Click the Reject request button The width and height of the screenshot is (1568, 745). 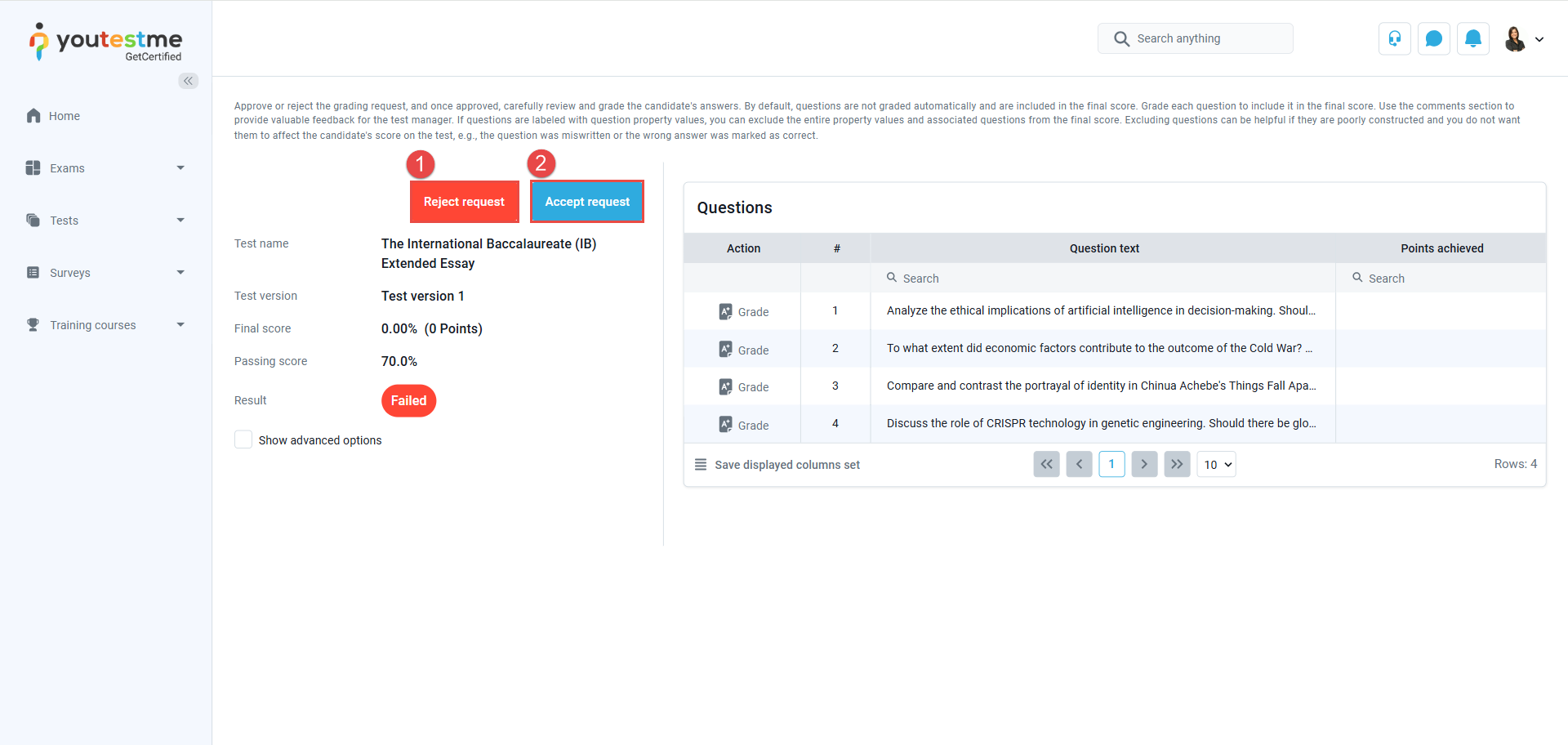464,202
